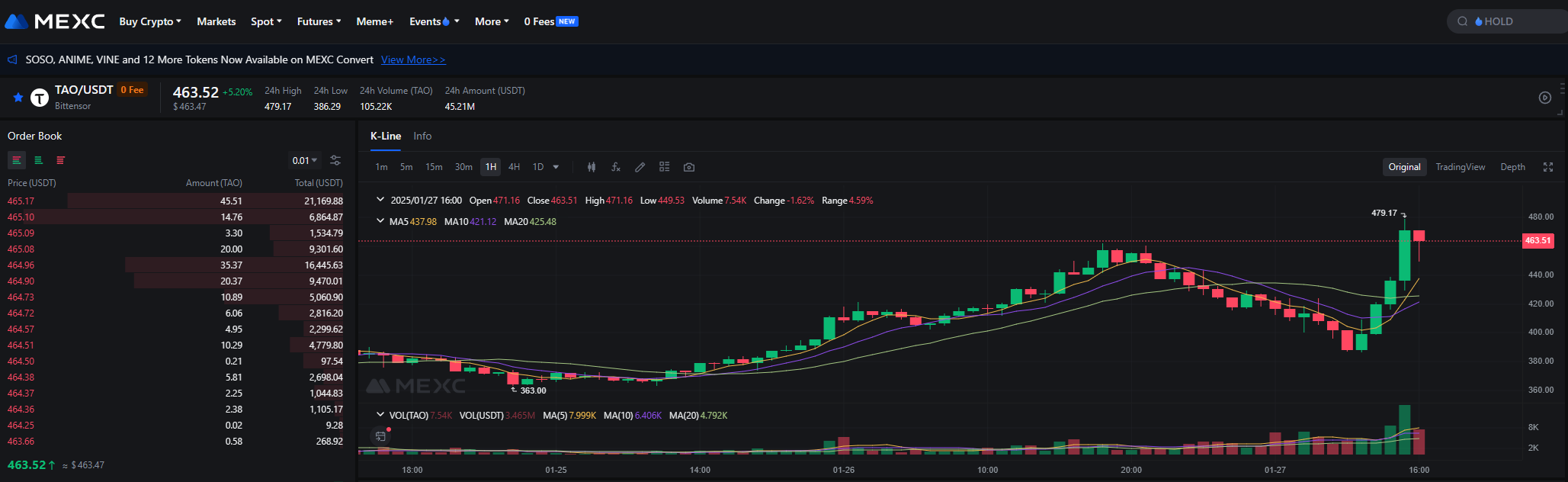Screen dimensions: 1568x482
Task: Click the 0 Fee badge beside TAO/USDT
Action: [132, 90]
